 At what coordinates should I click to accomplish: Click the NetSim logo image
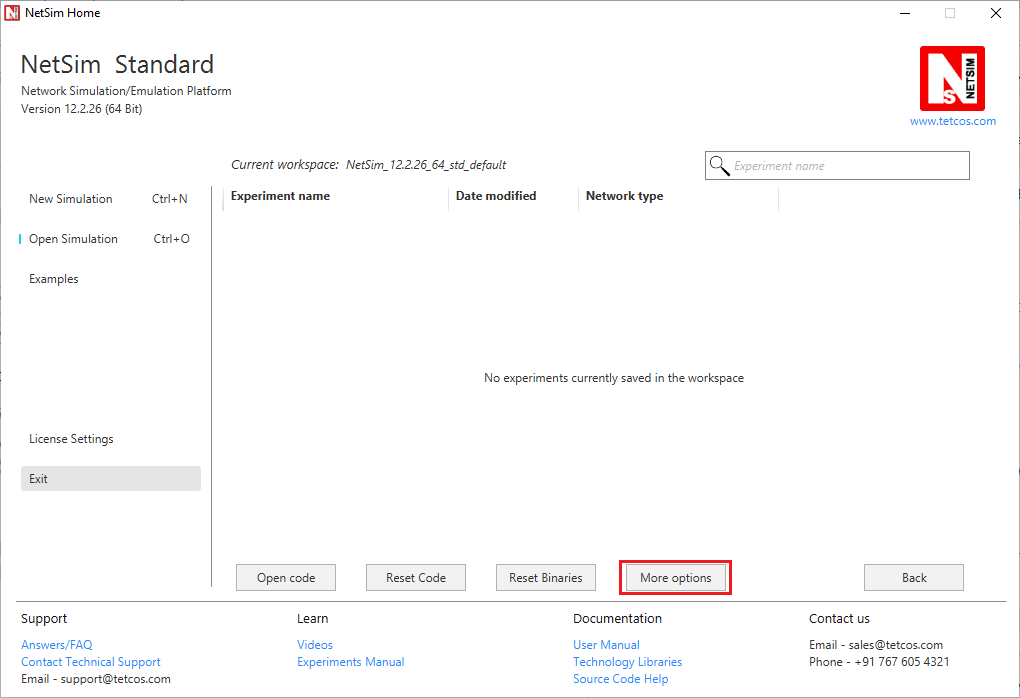[x=952, y=78]
